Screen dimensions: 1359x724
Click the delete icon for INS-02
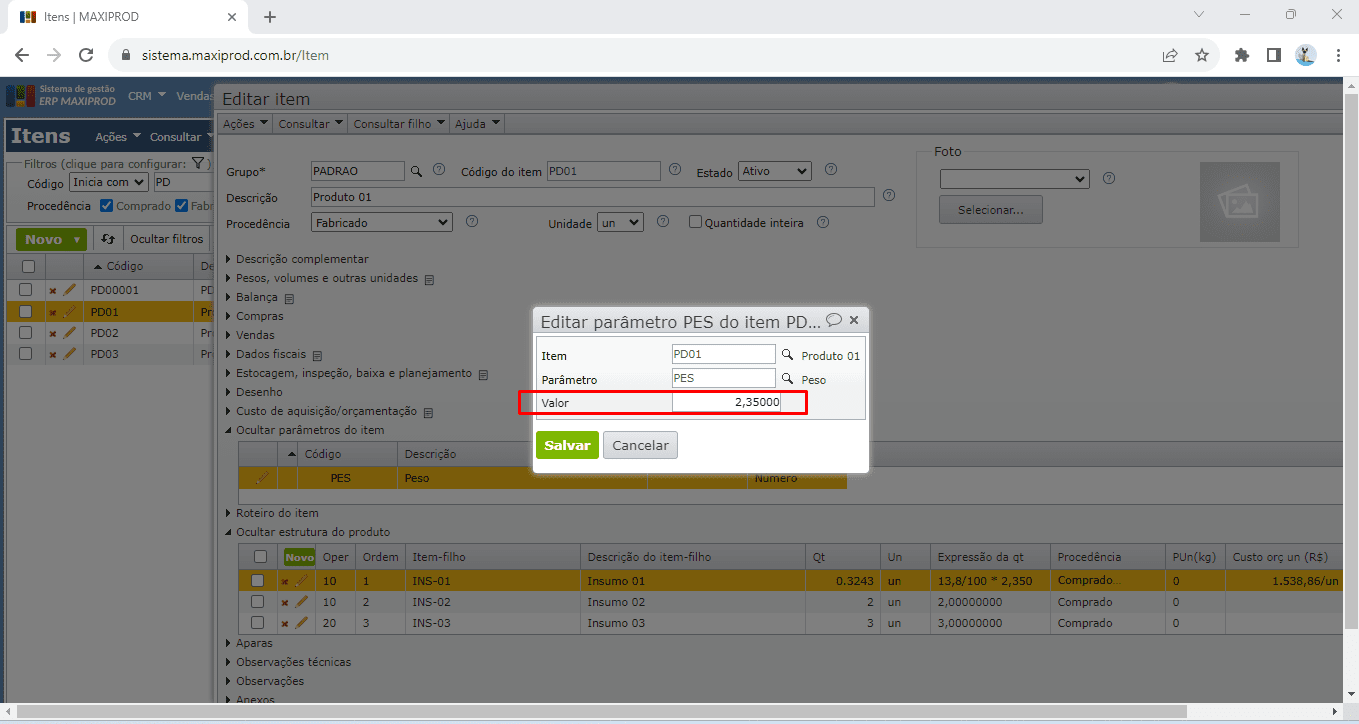click(285, 603)
